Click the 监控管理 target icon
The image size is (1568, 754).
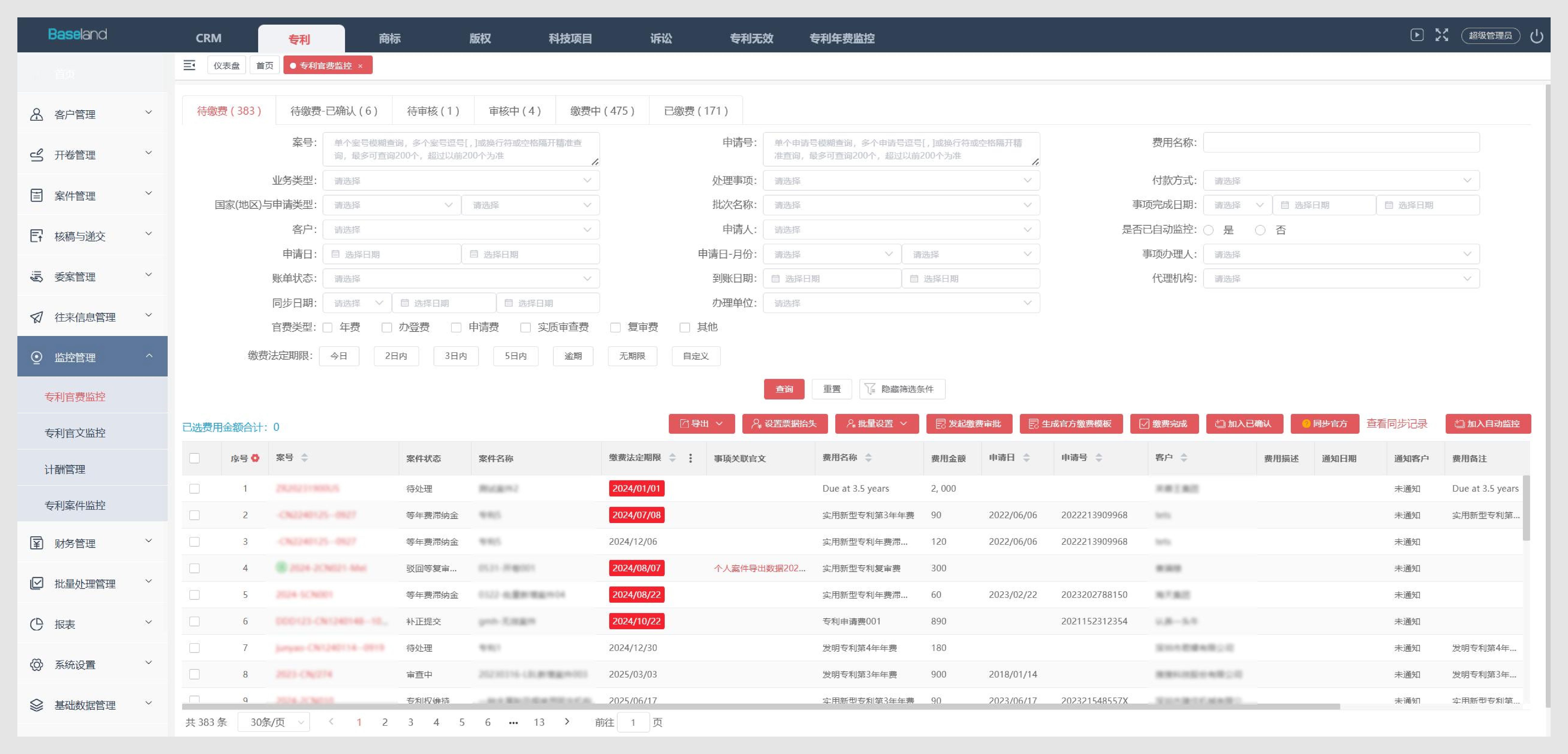click(36, 357)
